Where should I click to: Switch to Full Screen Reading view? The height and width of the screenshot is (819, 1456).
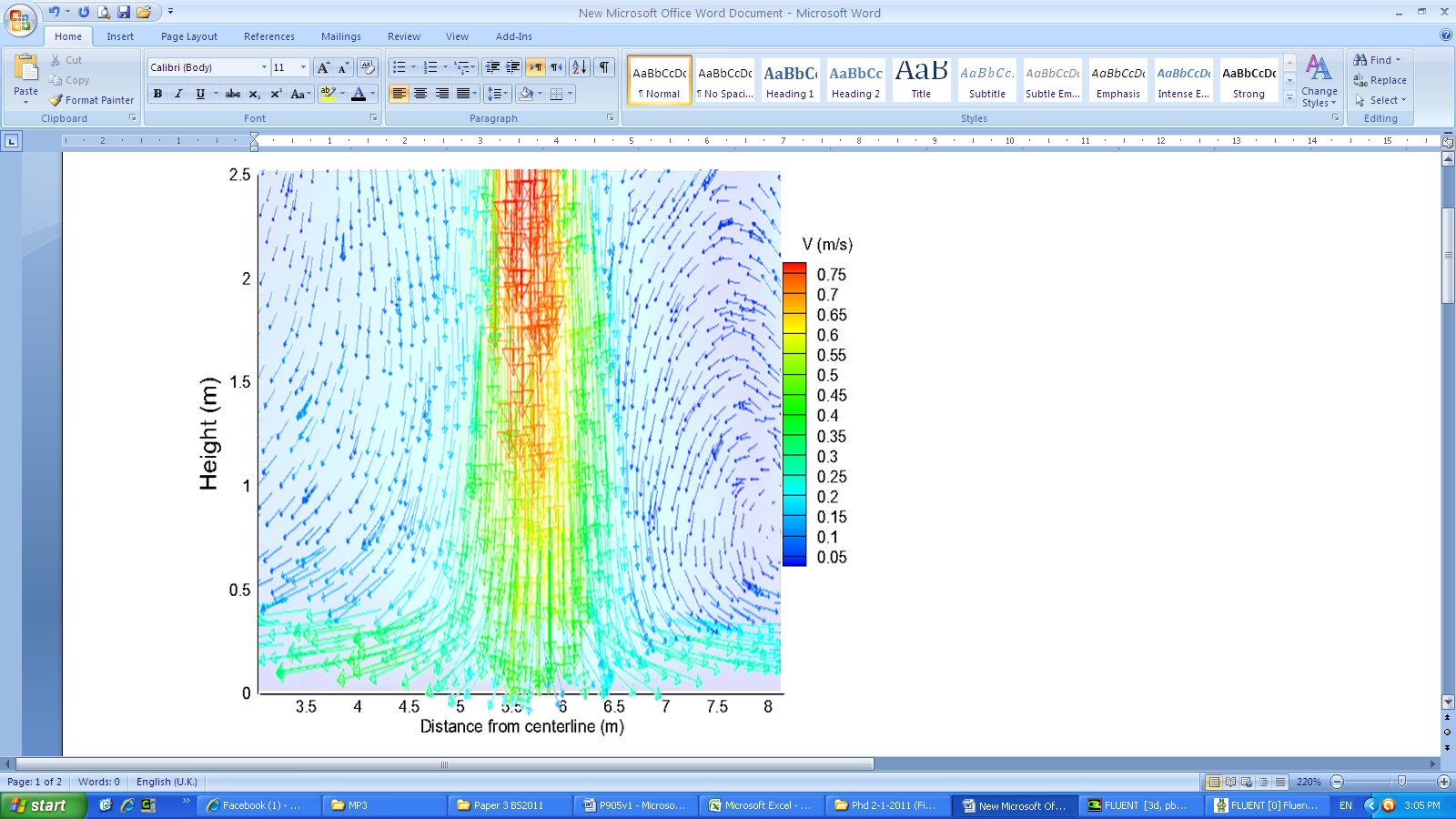click(x=1230, y=782)
